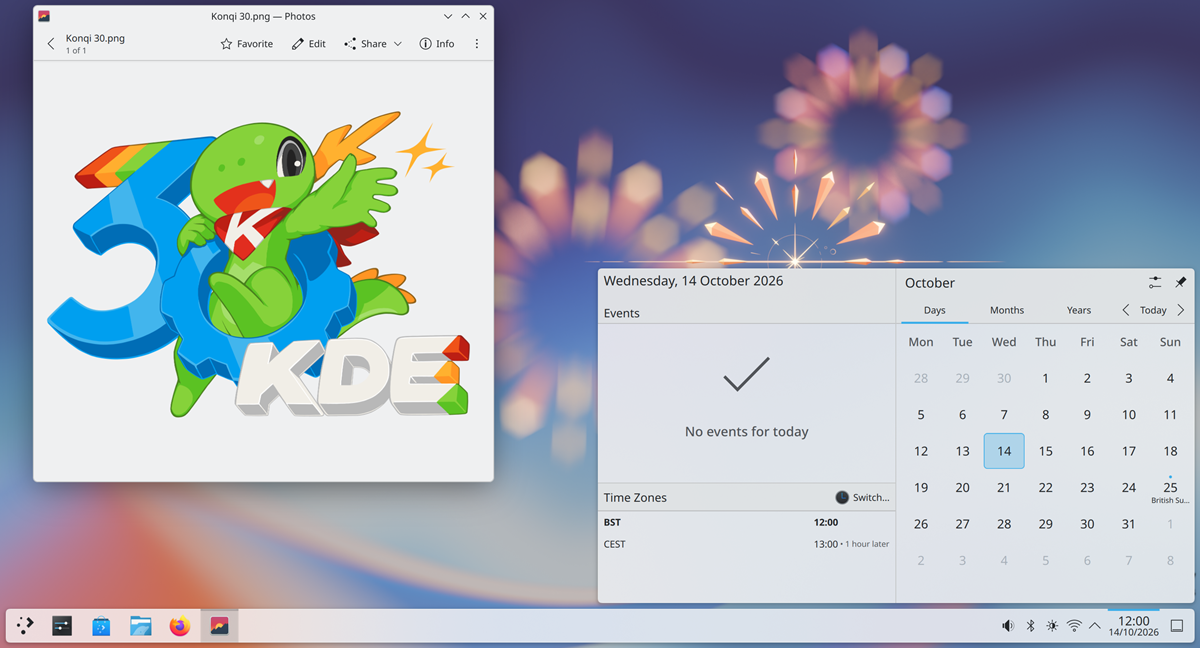Launch Firefox from the taskbar
Image resolution: width=1200 pixels, height=648 pixels.
pos(179,626)
